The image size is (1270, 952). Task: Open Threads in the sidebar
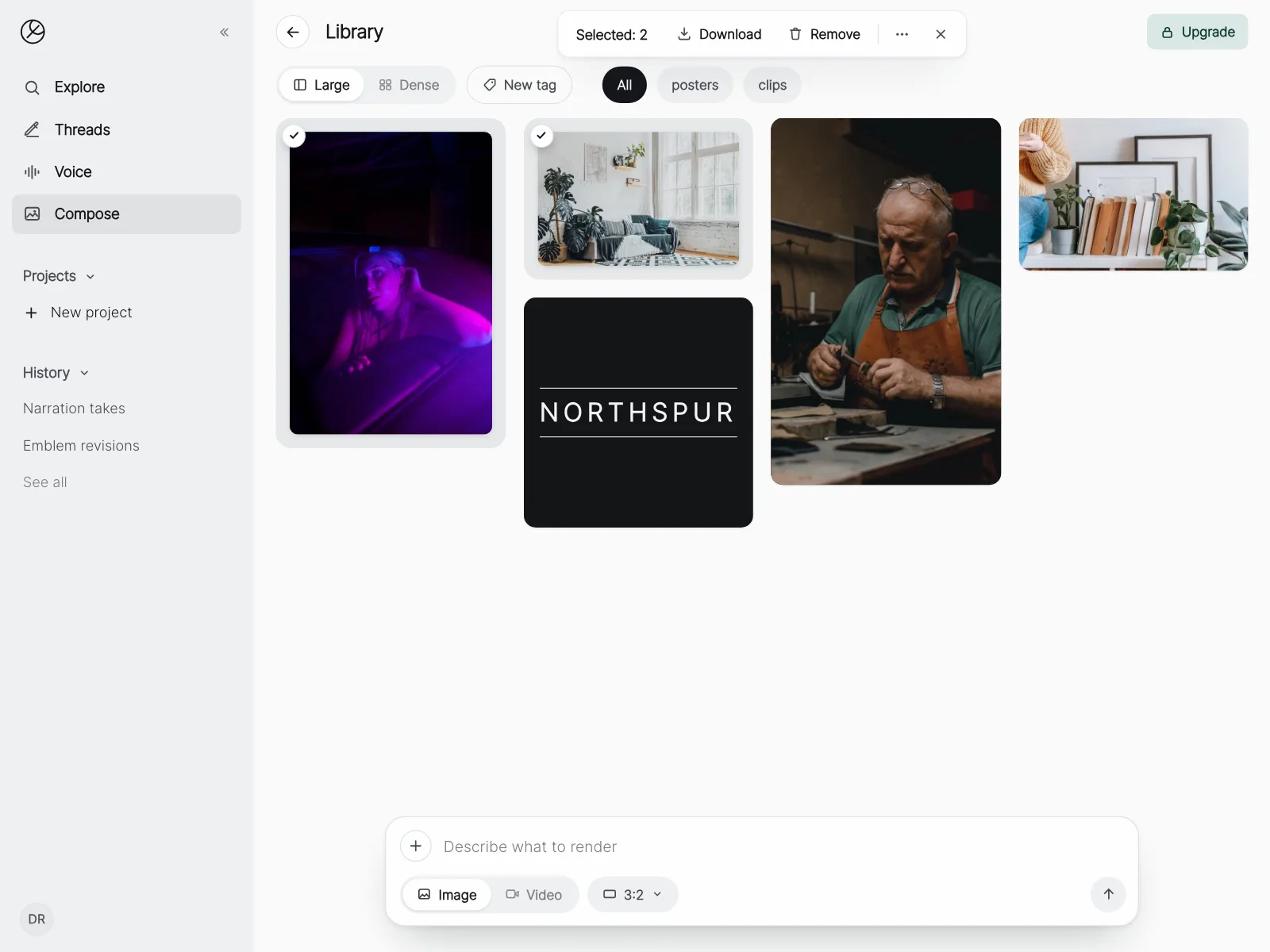point(126,129)
